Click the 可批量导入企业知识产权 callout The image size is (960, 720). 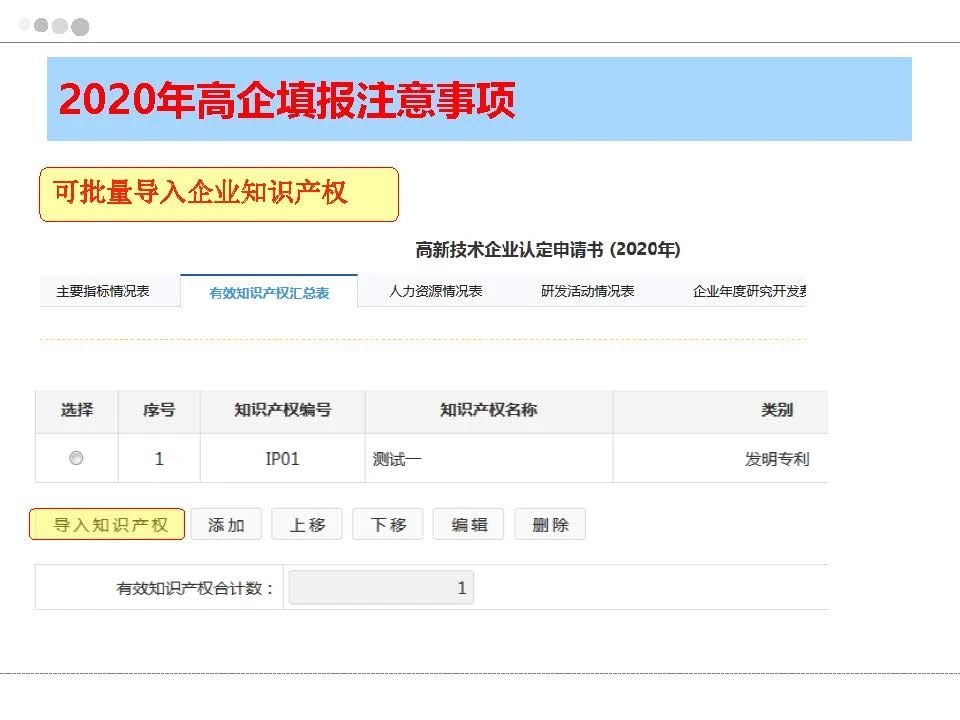(219, 194)
